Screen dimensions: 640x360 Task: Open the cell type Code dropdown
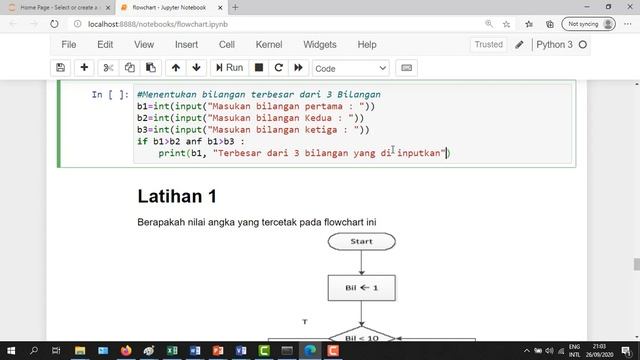(351, 68)
